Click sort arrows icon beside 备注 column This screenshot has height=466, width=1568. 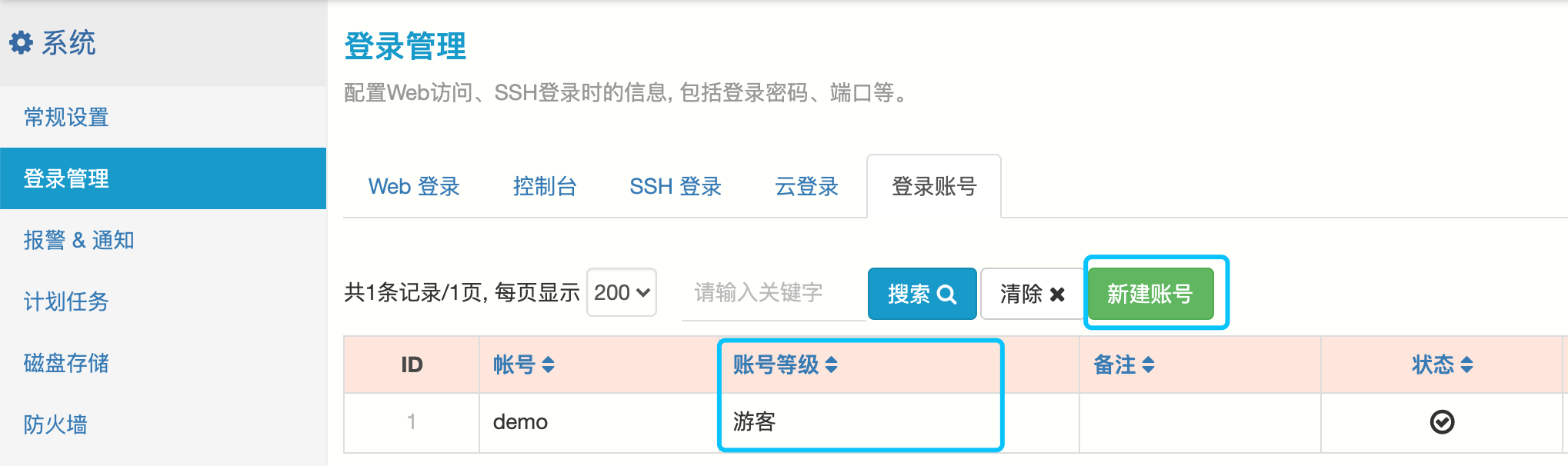pos(1148,364)
